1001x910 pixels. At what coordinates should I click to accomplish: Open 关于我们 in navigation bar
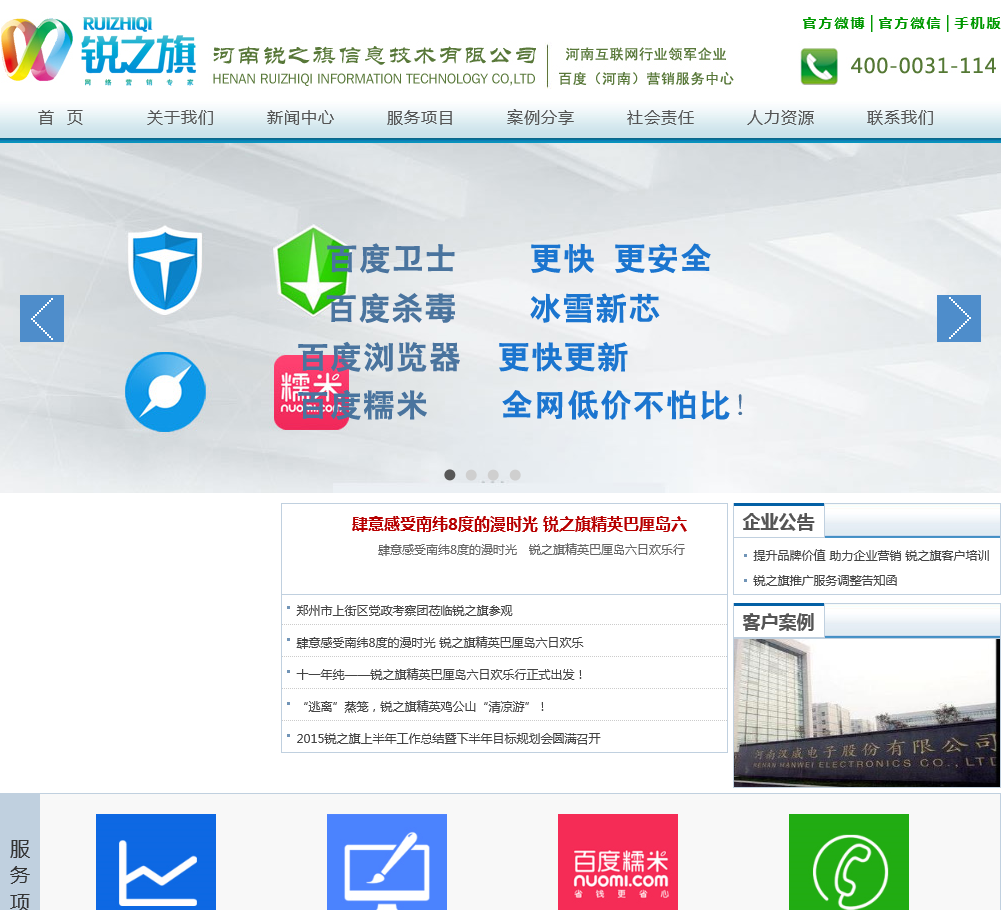(180, 118)
